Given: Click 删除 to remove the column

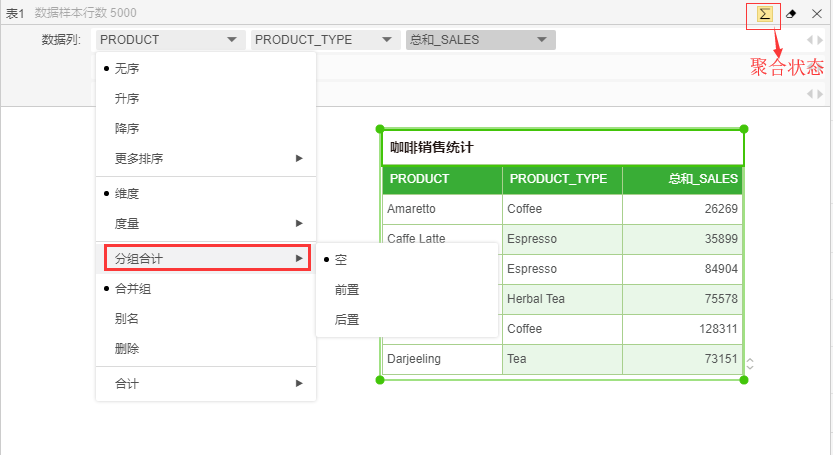Looking at the screenshot, I should [127, 349].
